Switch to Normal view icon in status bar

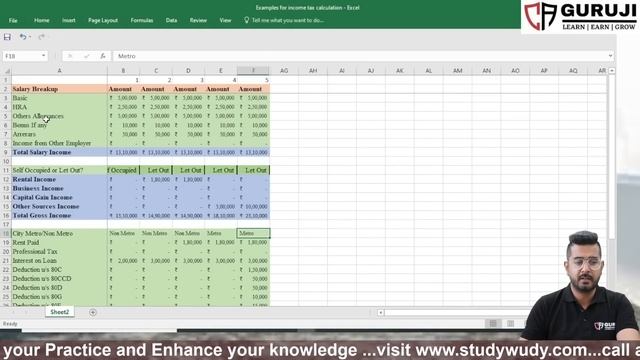(x=493, y=324)
